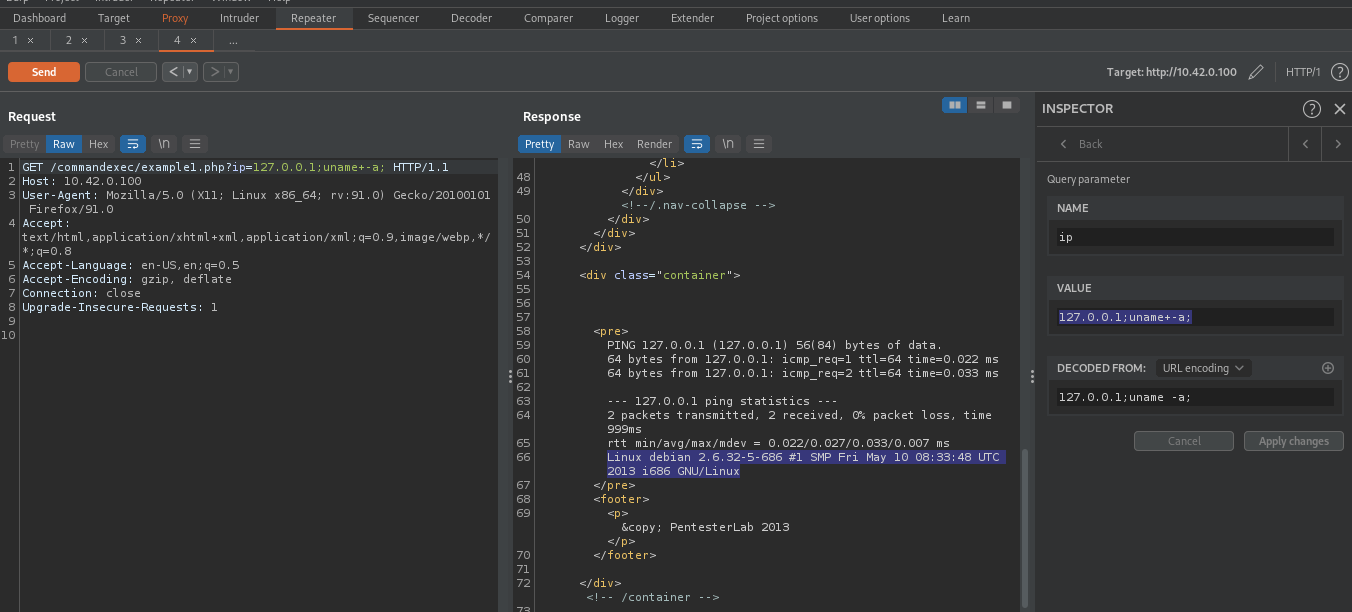Image resolution: width=1352 pixels, height=612 pixels.
Task: Go to next Inspector item arrow
Action: 1338,144
